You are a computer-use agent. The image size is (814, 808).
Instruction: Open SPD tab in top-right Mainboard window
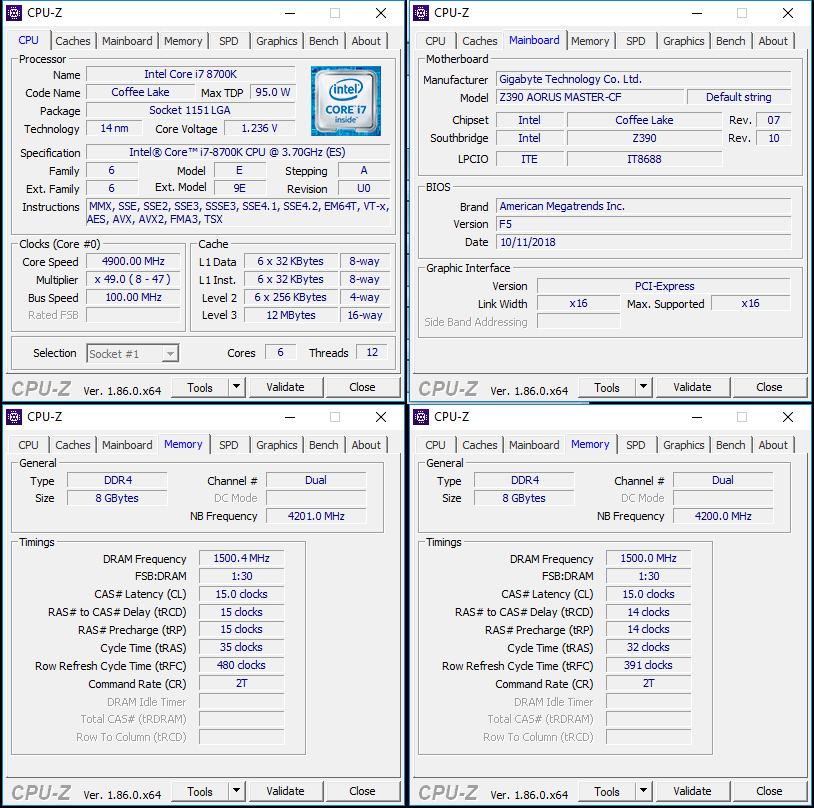tap(635, 41)
